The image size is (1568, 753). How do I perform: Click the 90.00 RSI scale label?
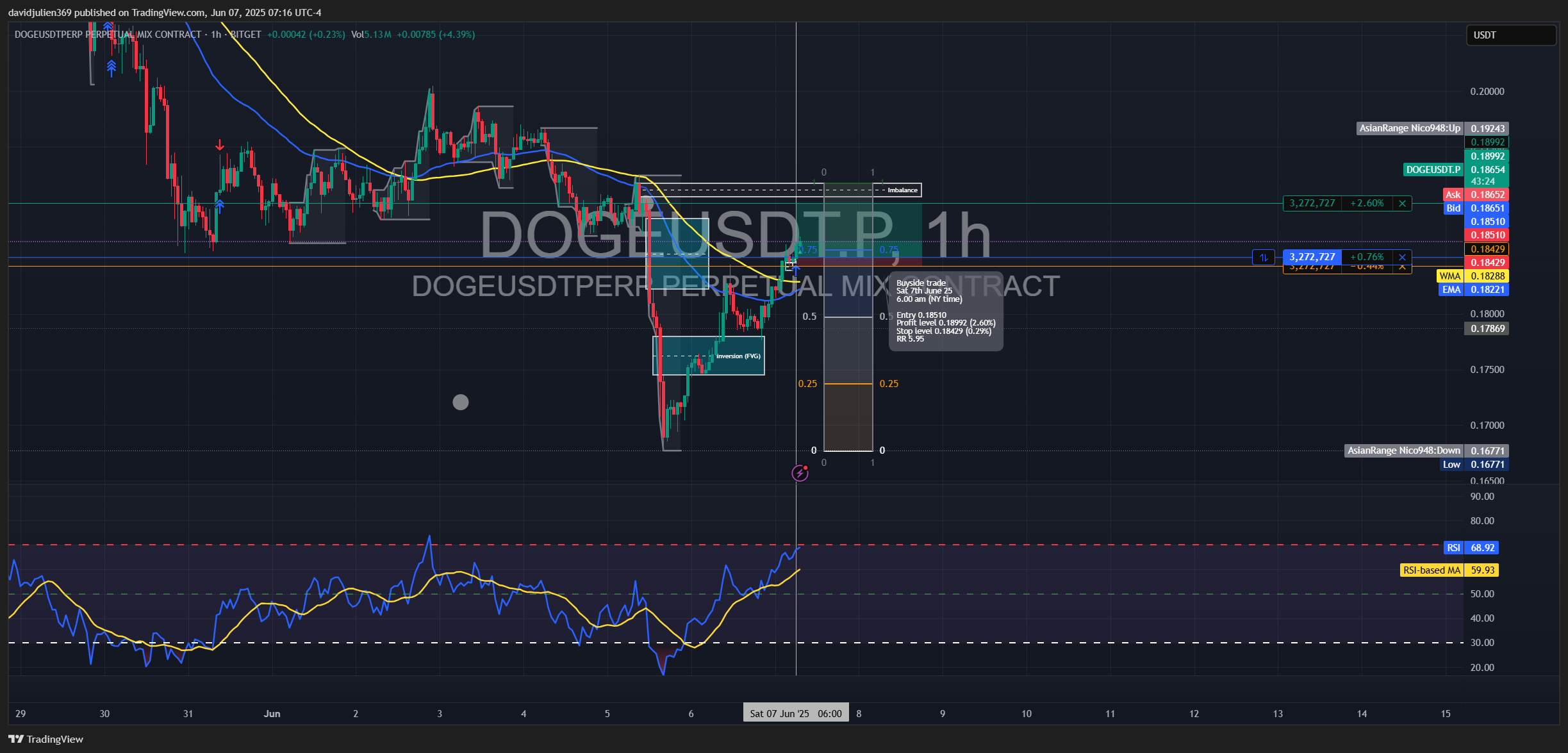pyautogui.click(x=1482, y=497)
